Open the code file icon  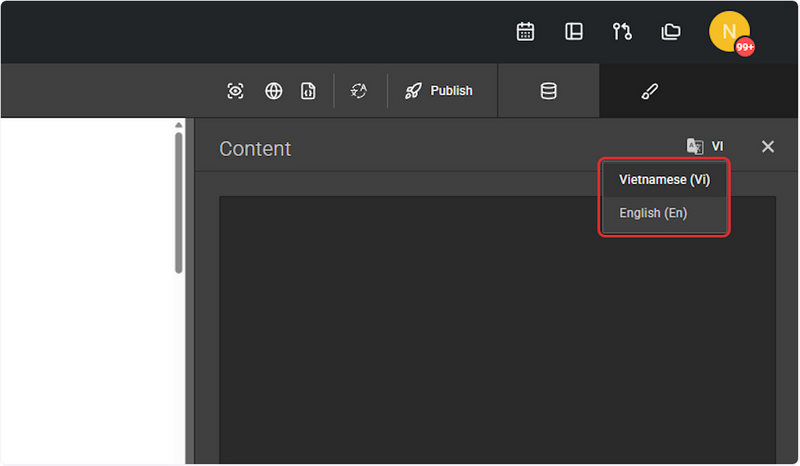[x=308, y=91]
